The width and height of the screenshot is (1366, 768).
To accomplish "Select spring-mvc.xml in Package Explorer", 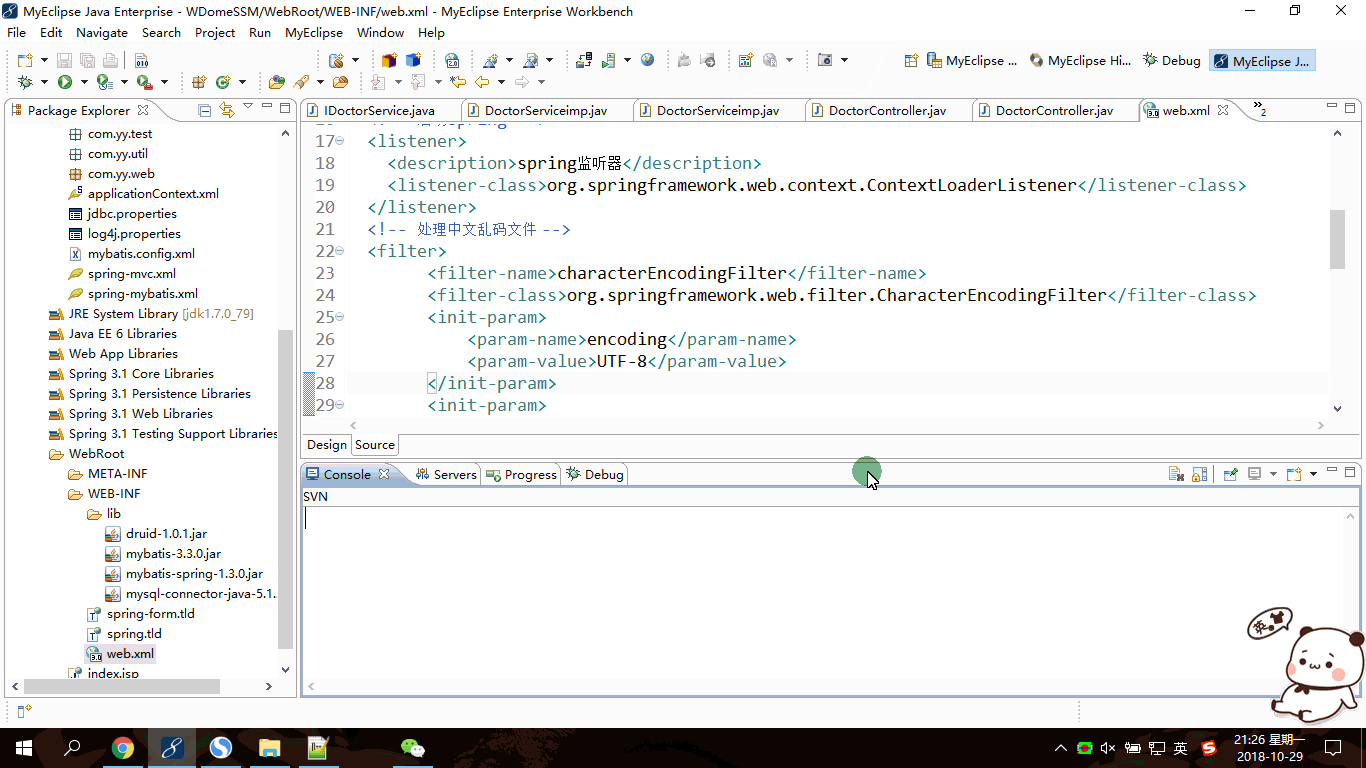I will tap(131, 274).
